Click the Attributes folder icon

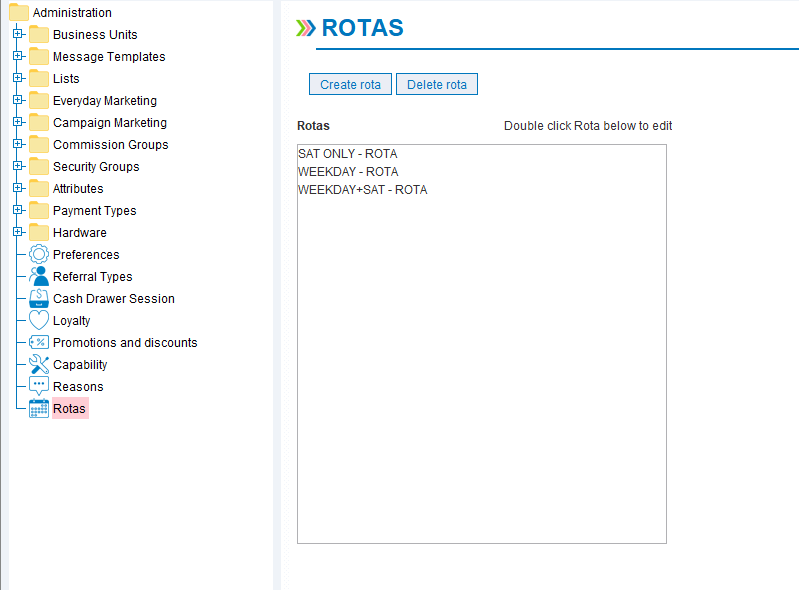pos(39,188)
